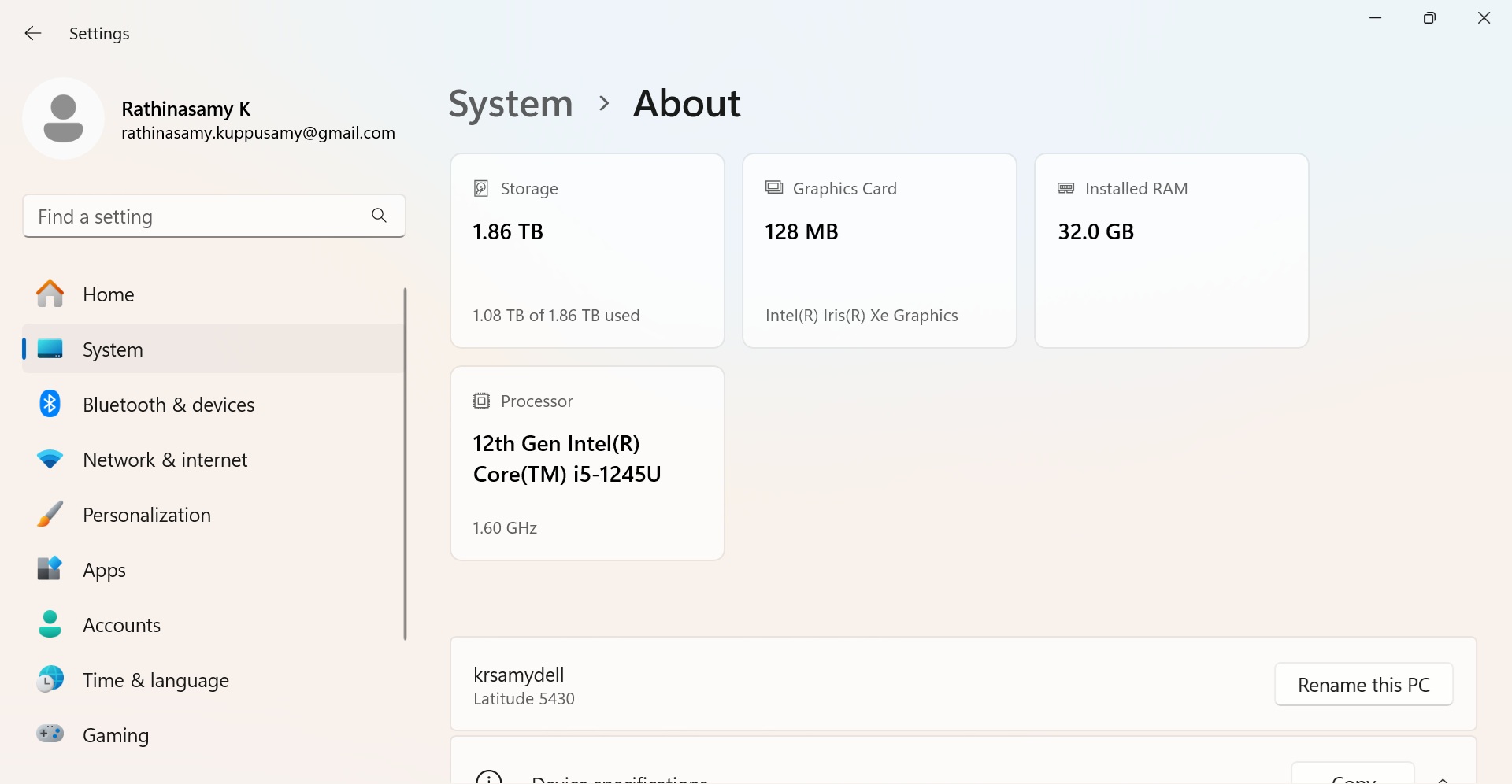Click the account name Rathinasamy K
This screenshot has height=784, width=1512.
[x=186, y=109]
